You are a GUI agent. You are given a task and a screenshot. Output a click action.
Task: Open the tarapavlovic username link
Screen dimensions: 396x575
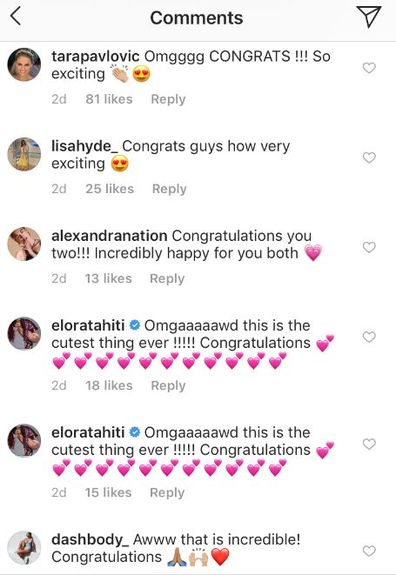click(95, 56)
